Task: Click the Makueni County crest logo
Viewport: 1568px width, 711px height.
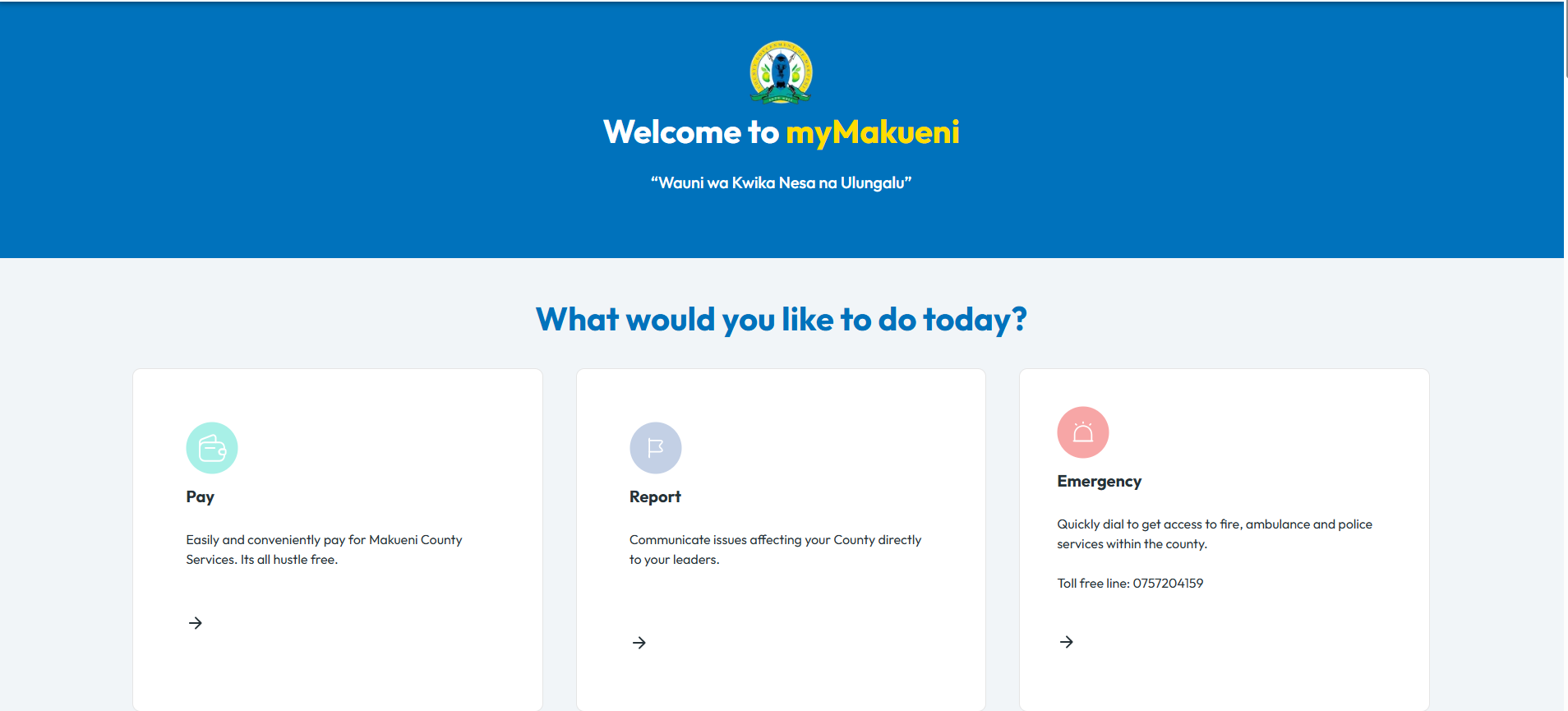Action: [x=781, y=72]
